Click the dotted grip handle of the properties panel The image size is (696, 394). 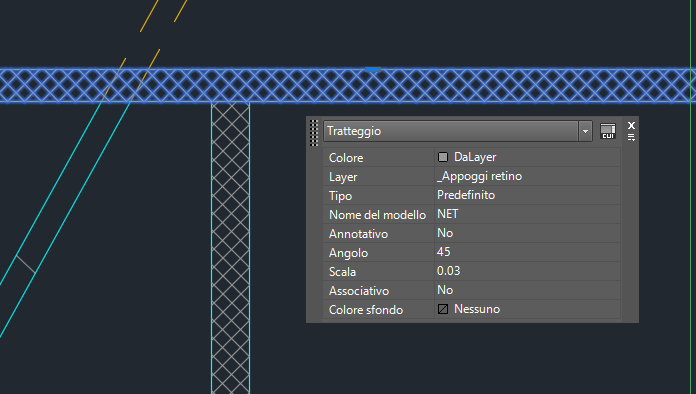314,133
